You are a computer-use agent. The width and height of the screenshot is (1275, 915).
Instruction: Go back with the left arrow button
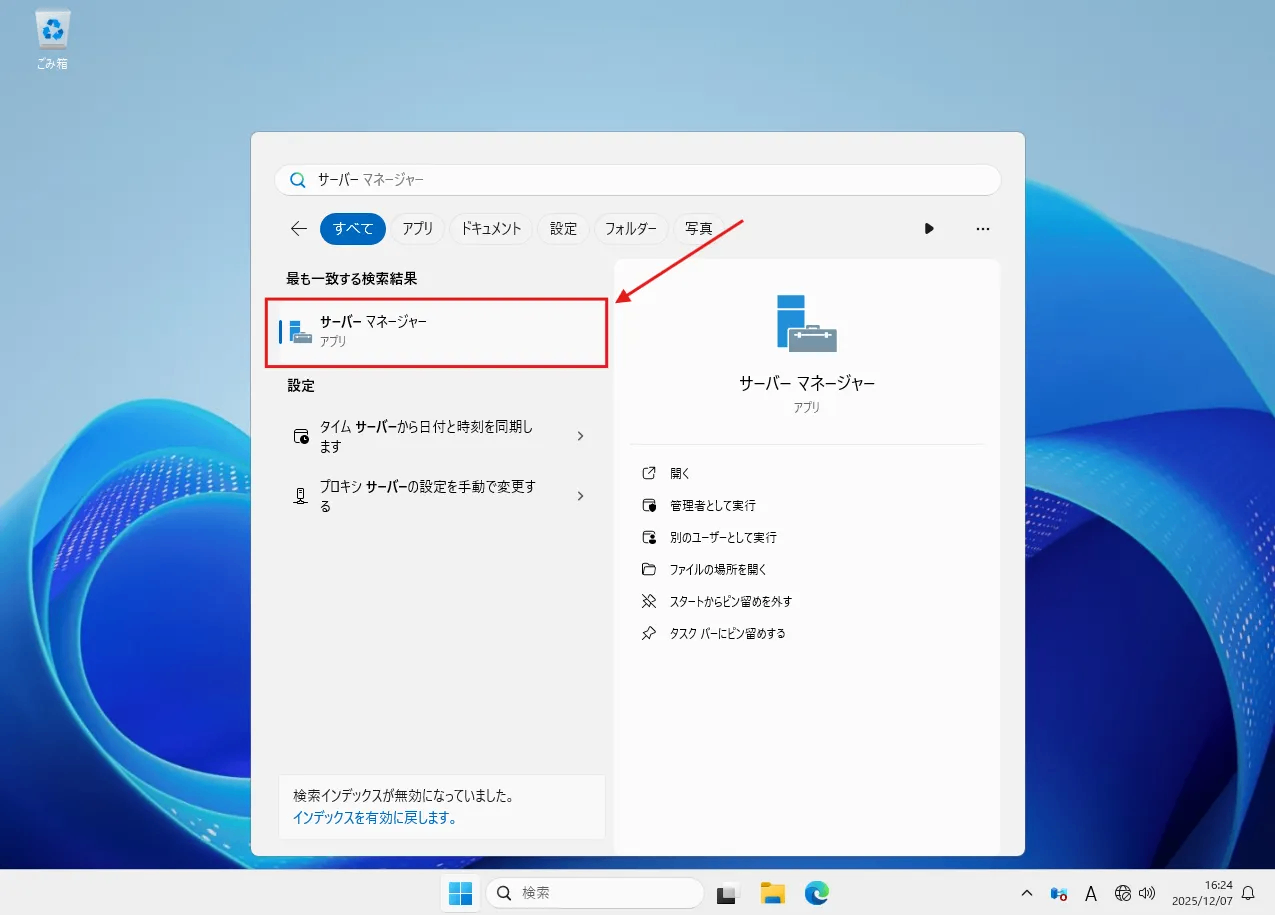click(x=298, y=229)
